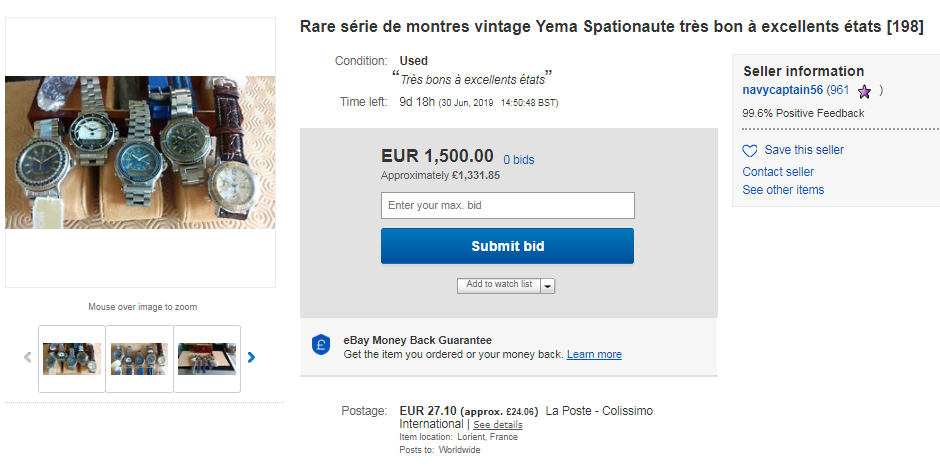The image size is (940, 467).
Task: Open See other items link
Action: coord(783,190)
